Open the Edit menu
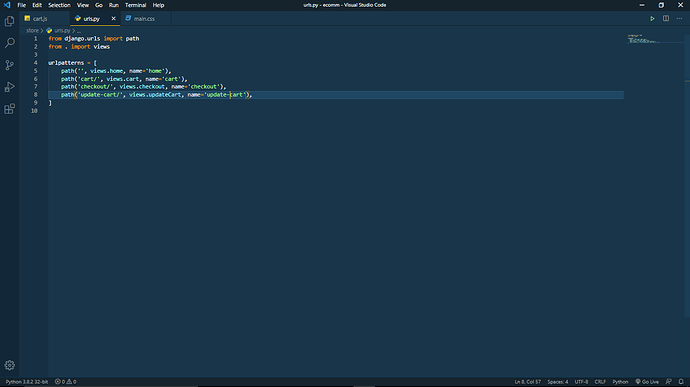The image size is (690, 387). 37,5
